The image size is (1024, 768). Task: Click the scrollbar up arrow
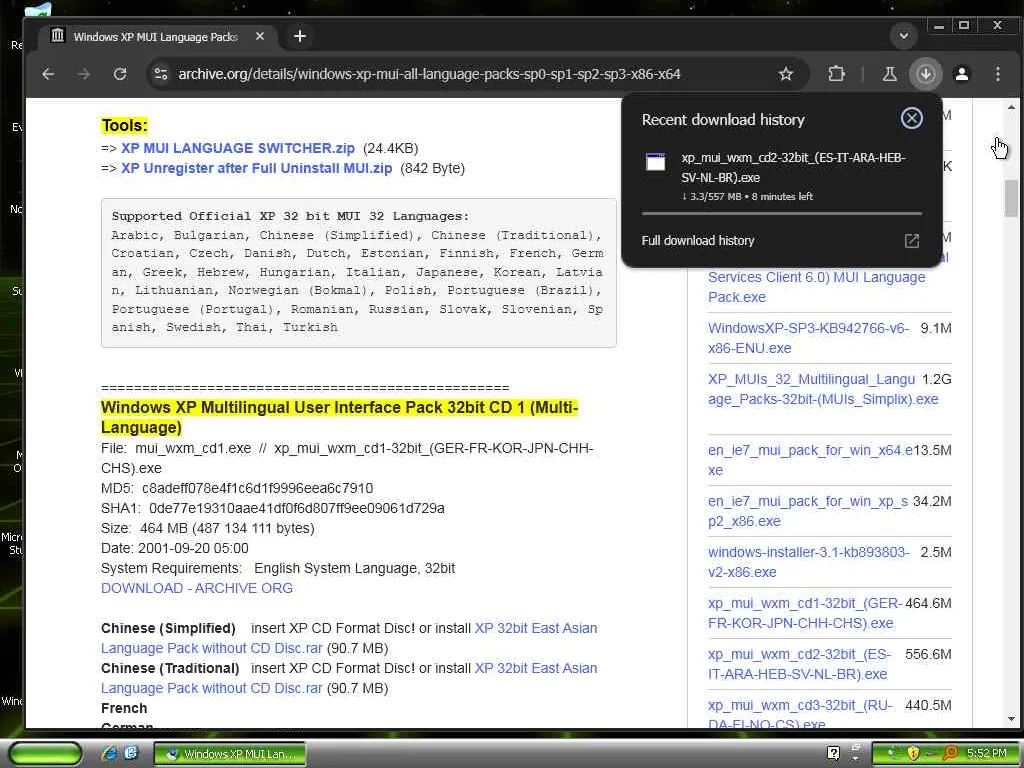click(x=1011, y=107)
